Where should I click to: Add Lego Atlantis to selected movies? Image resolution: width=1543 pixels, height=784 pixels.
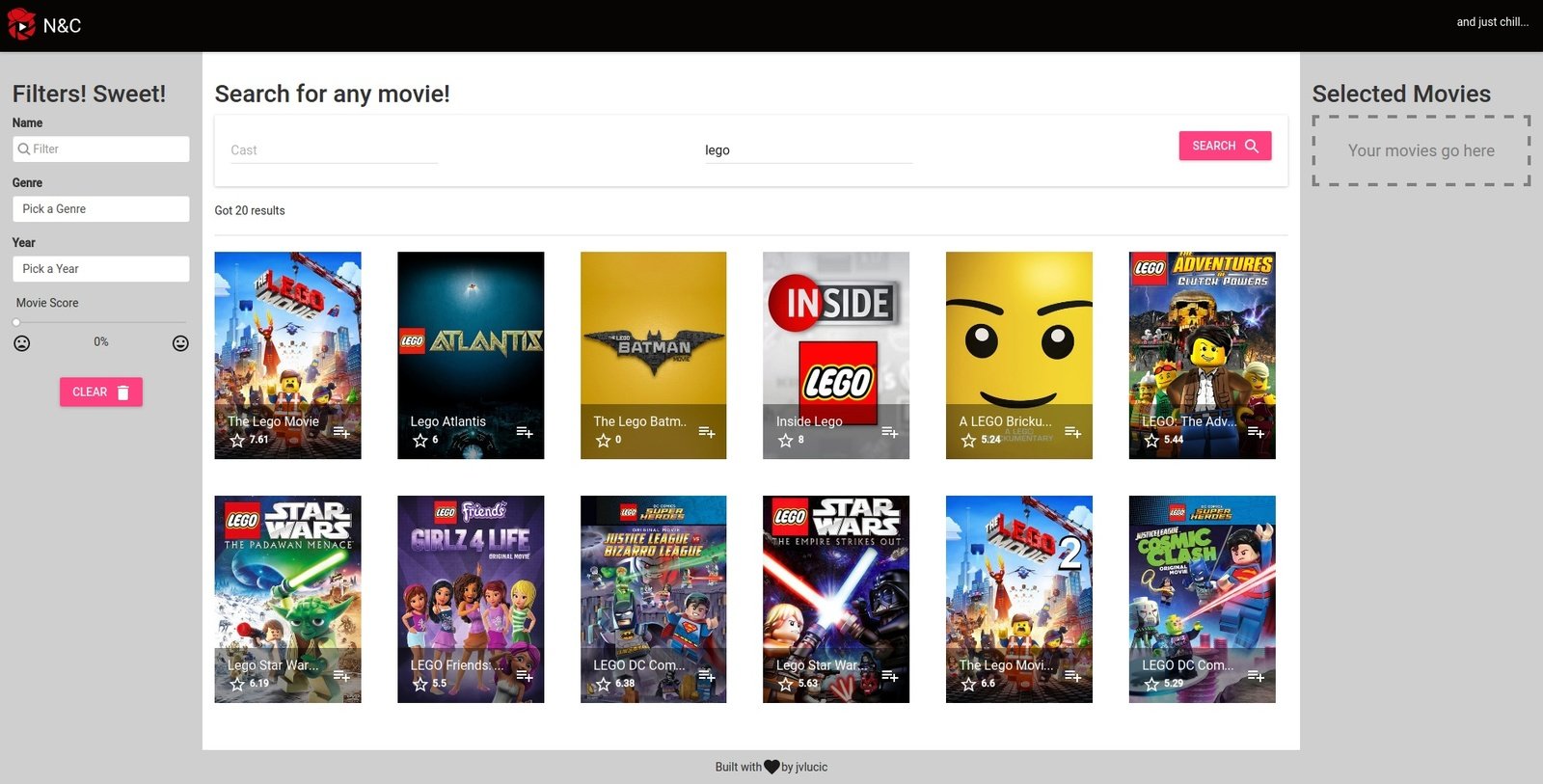point(525,432)
